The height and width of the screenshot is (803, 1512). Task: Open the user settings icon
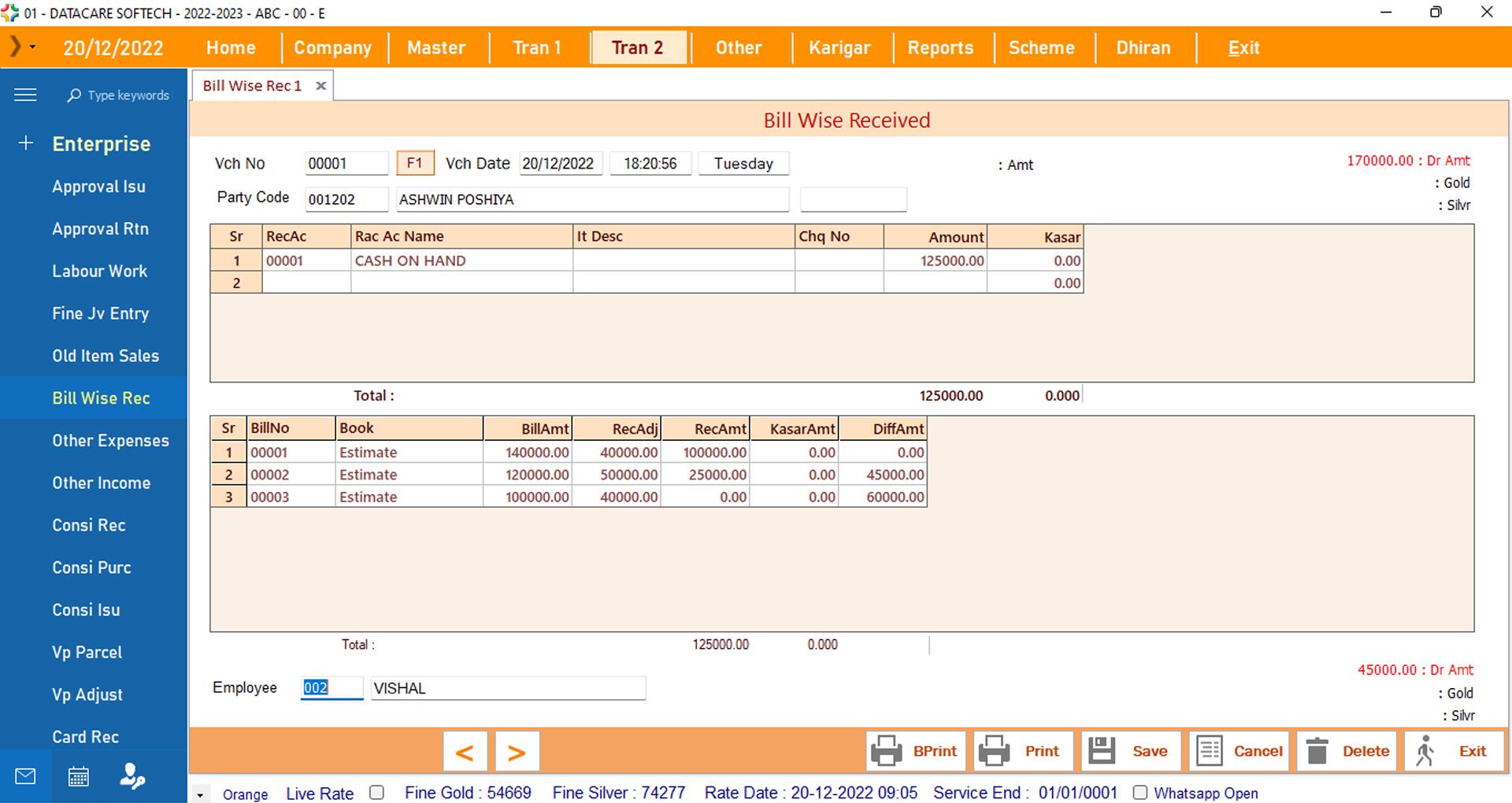[x=132, y=777]
